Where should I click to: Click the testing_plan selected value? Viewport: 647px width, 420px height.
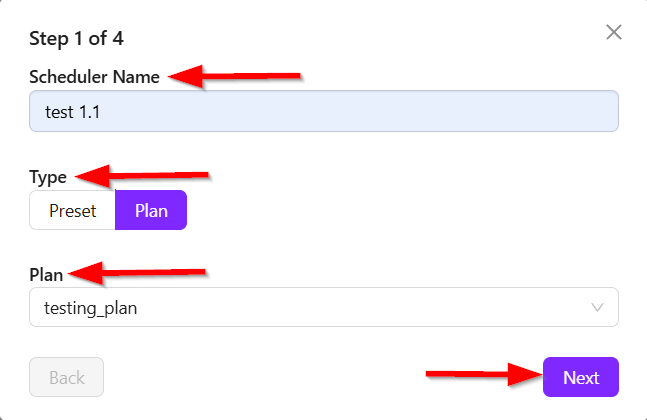pos(91,308)
